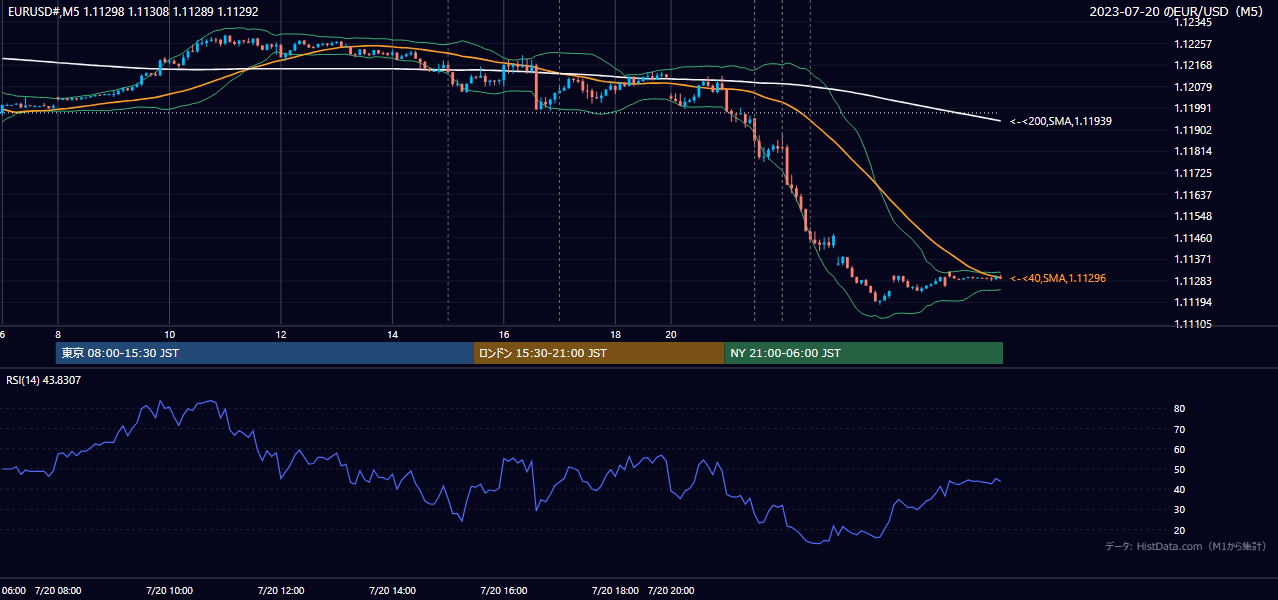
Task: Click the bottom date label 7/20 16:00
Action: (x=504, y=591)
